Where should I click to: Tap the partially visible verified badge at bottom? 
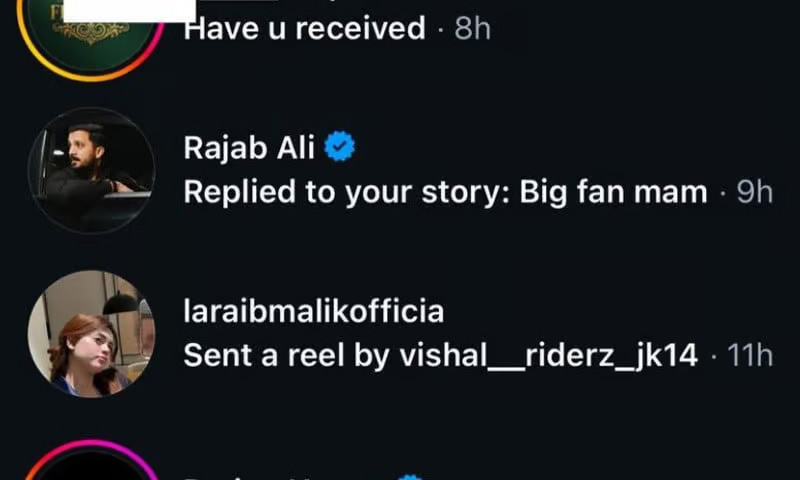click(x=411, y=477)
